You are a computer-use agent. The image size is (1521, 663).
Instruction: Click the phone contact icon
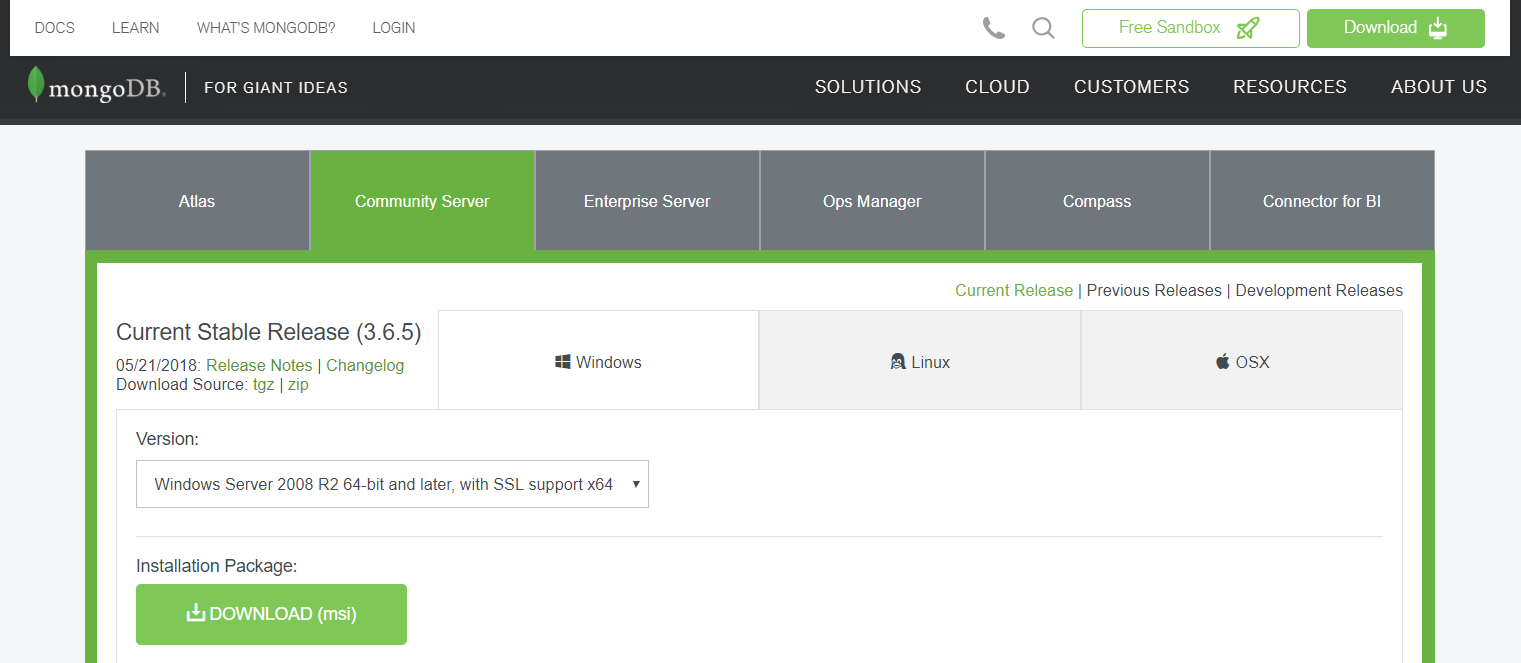993,28
